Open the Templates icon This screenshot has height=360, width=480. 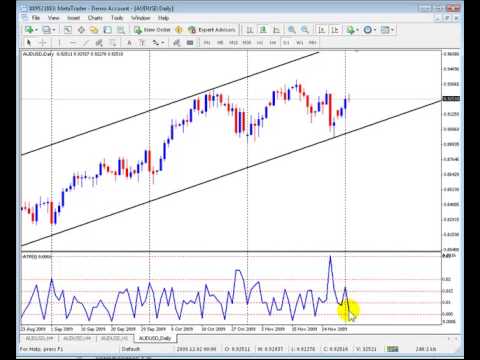coord(385,30)
